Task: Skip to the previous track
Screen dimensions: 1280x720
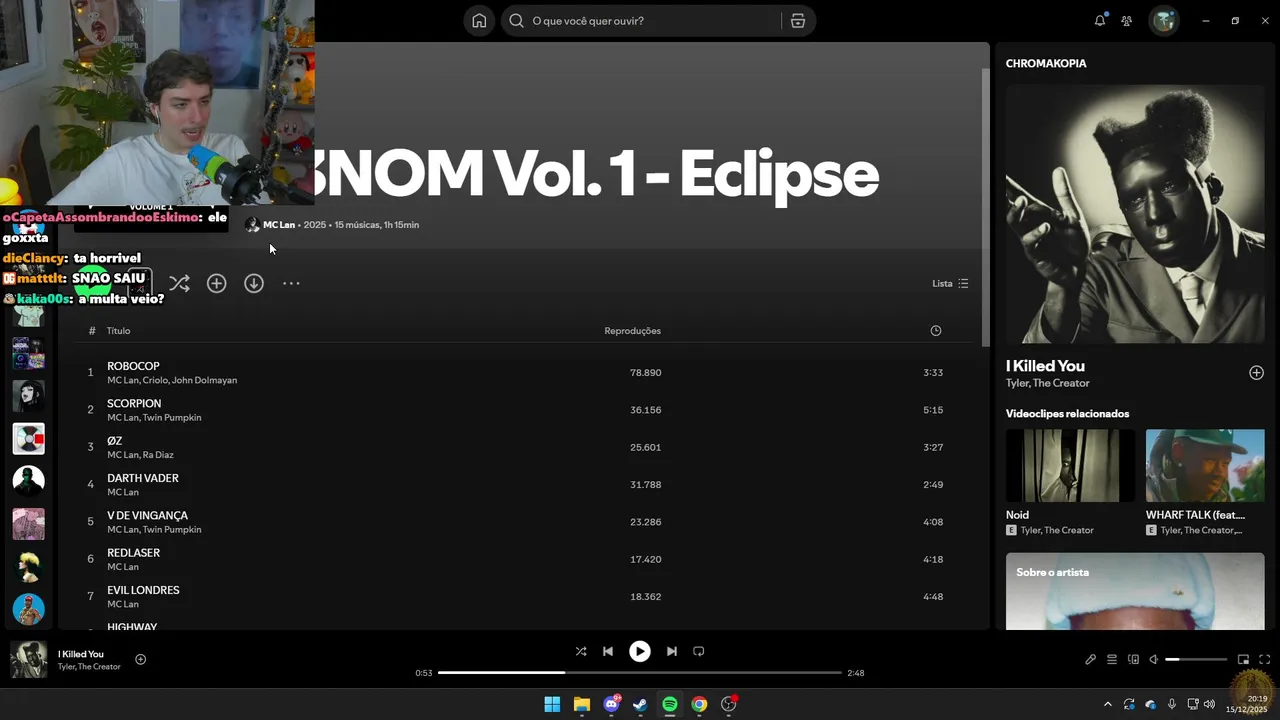Action: (608, 651)
